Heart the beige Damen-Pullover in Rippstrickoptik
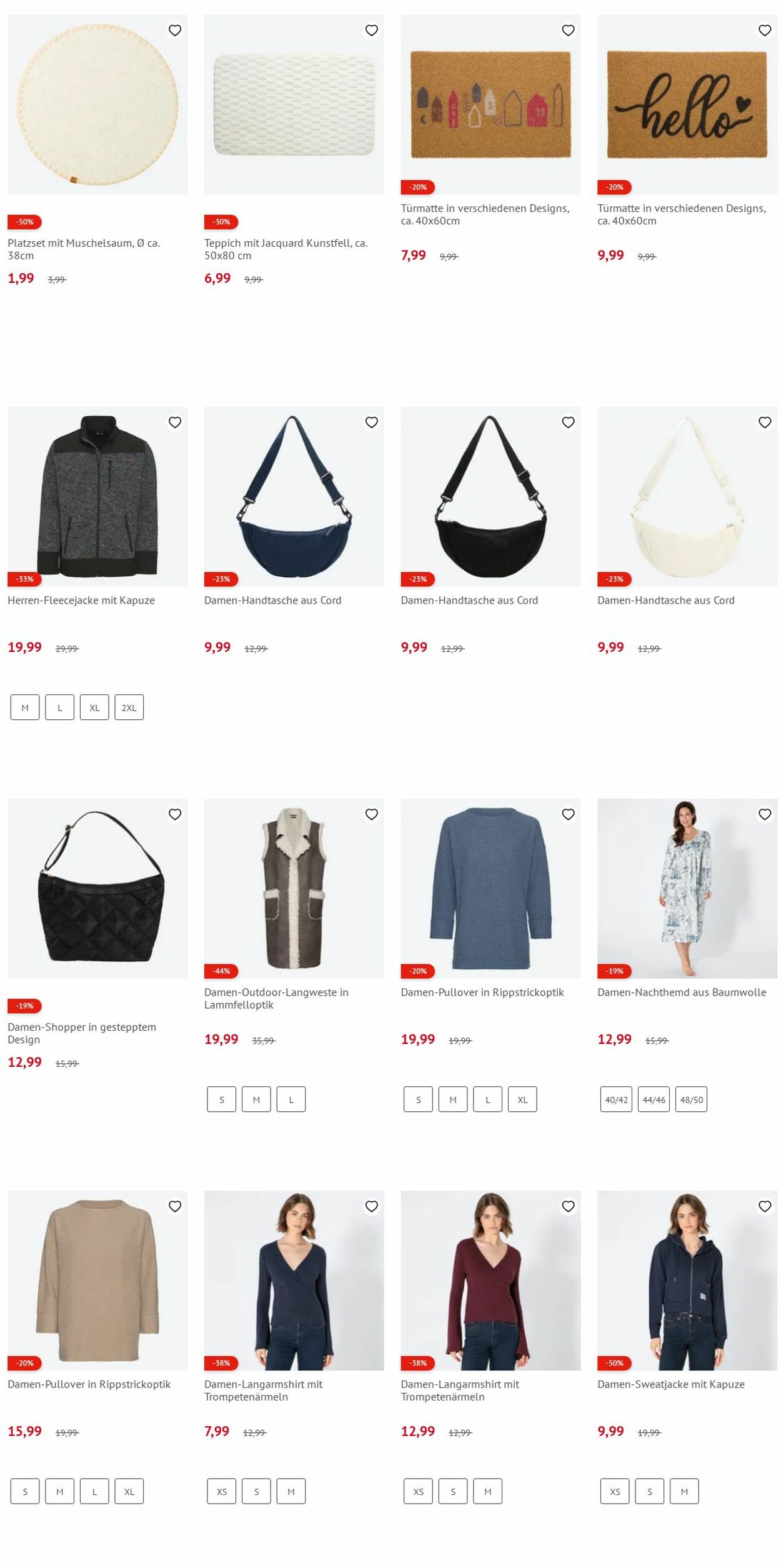 click(175, 1206)
